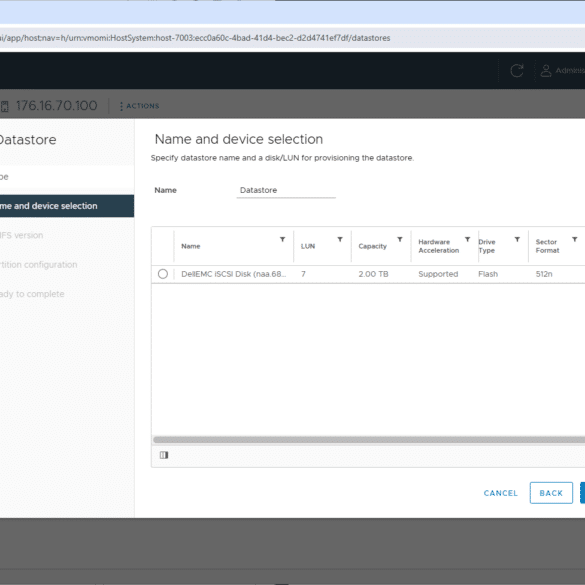Image resolution: width=585 pixels, height=585 pixels.
Task: Filter the LUN column
Action: coord(340,239)
